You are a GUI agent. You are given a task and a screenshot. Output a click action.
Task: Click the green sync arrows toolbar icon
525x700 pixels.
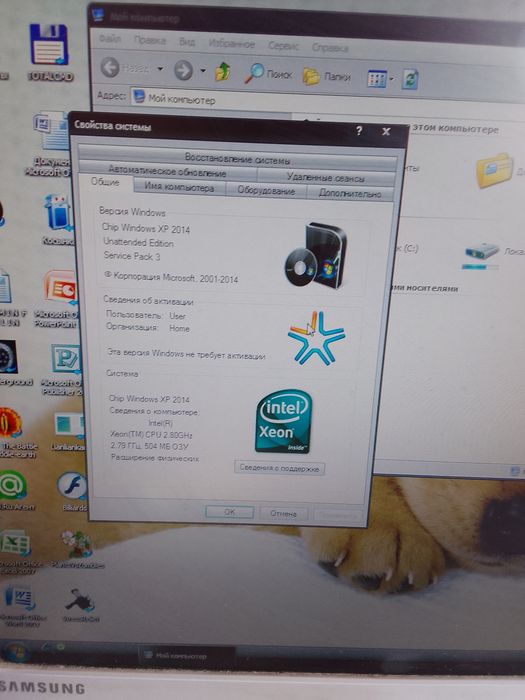[x=409, y=80]
